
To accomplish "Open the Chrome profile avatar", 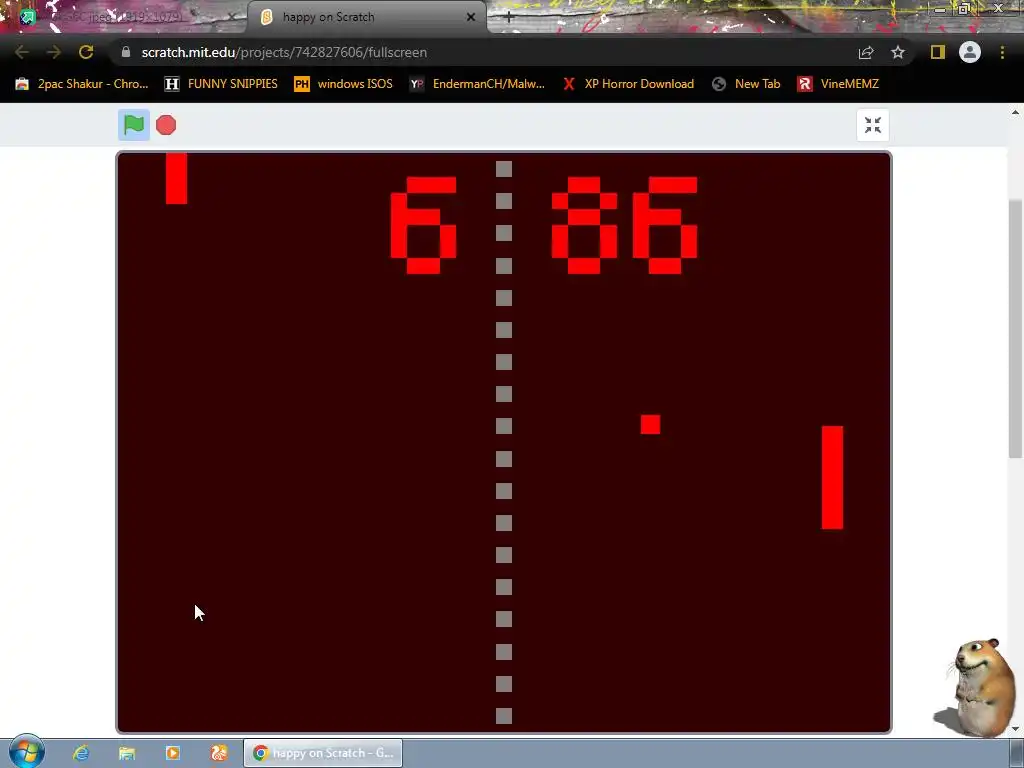I will tap(970, 52).
